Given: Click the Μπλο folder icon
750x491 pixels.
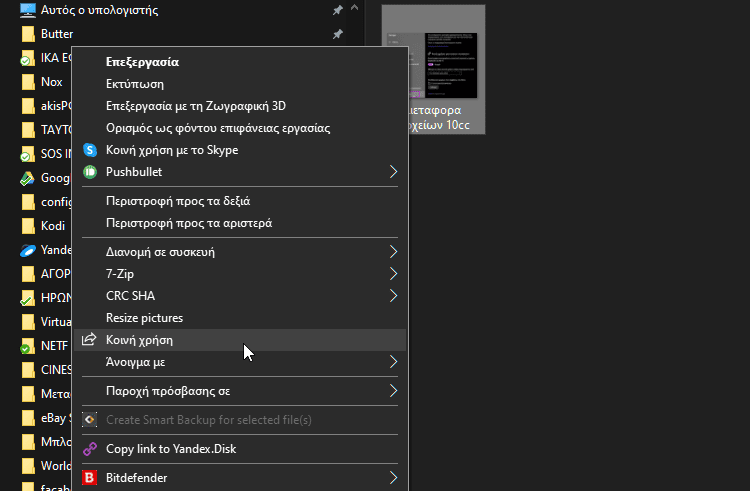Looking at the screenshot, I should 28,442.
